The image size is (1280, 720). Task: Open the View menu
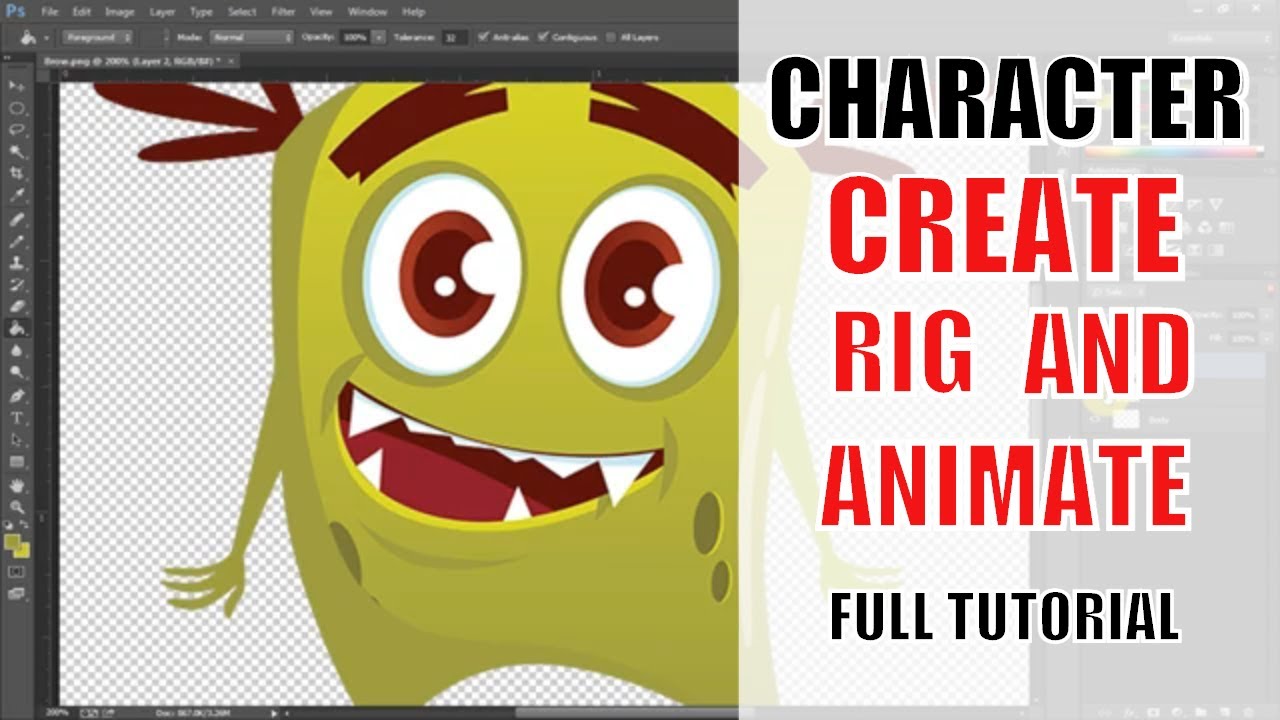tap(321, 12)
